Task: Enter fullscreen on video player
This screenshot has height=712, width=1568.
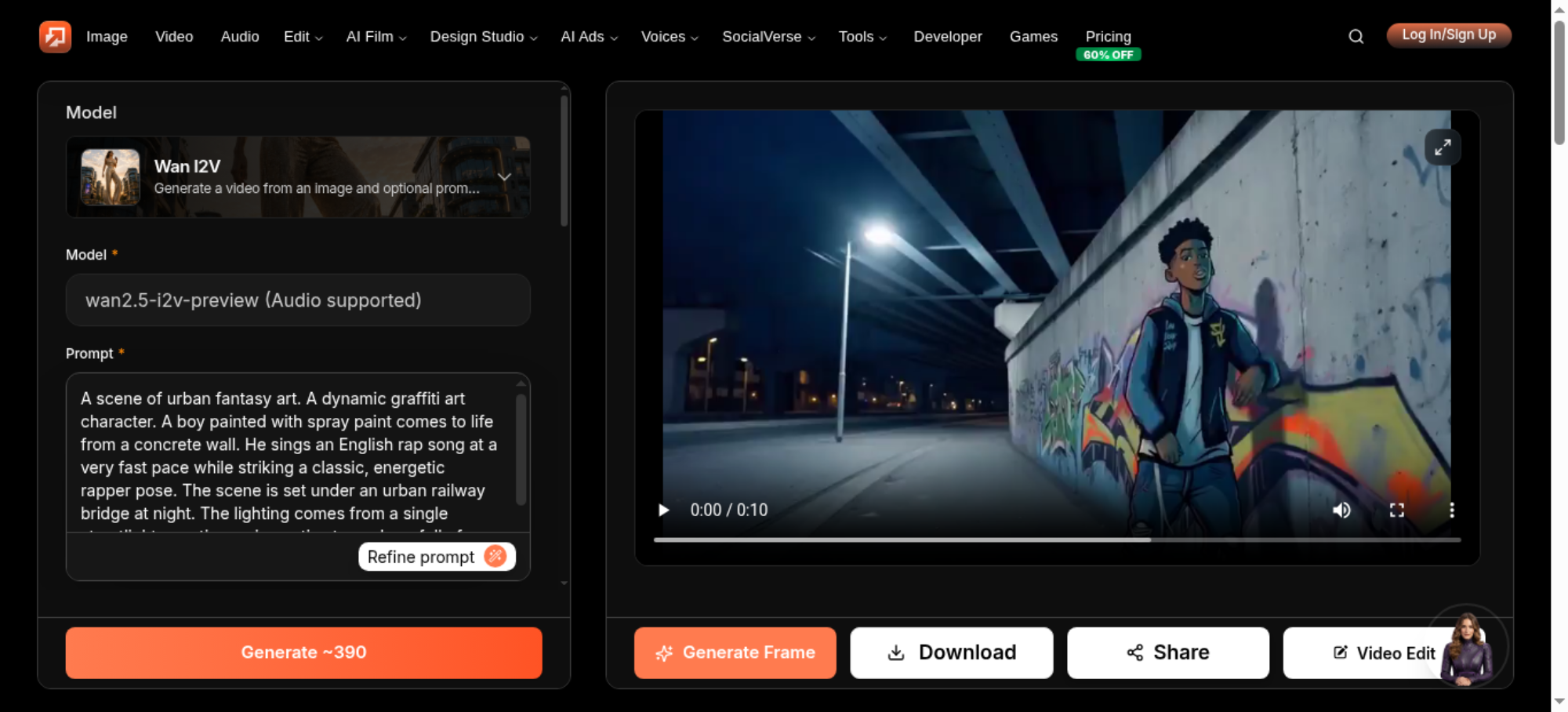Action: (1396, 510)
